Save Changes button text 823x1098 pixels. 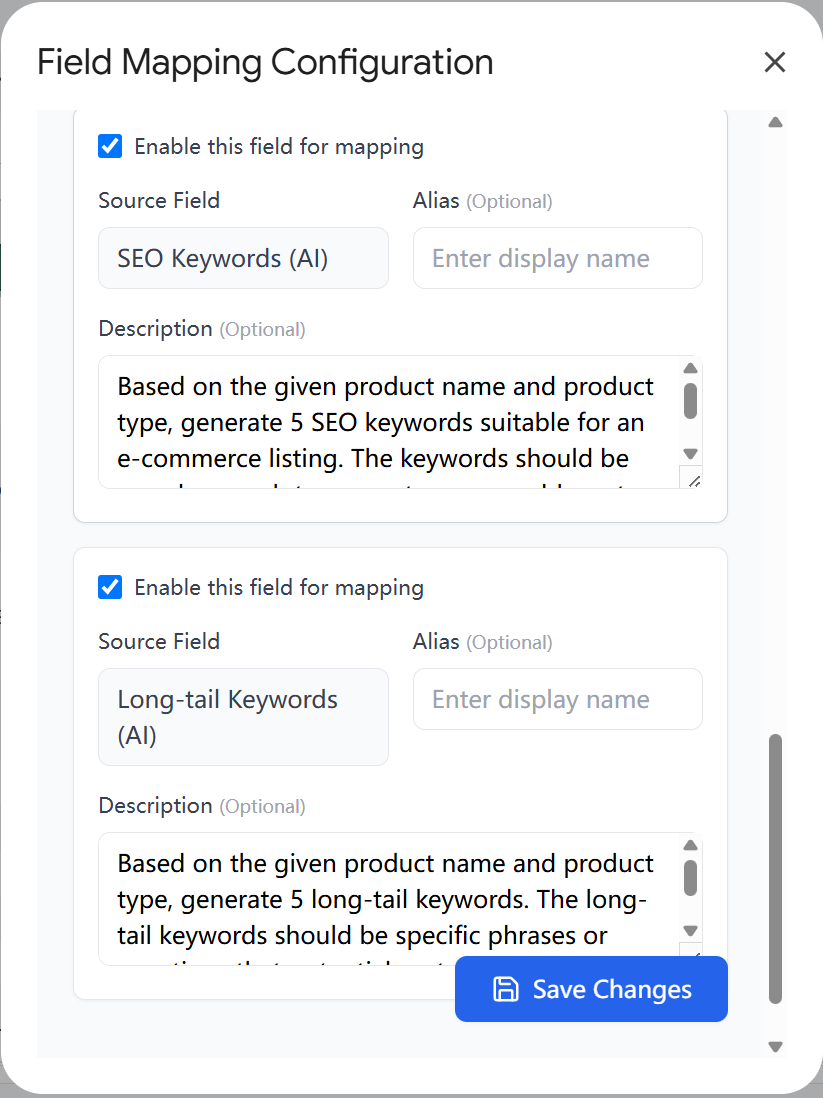point(612,989)
